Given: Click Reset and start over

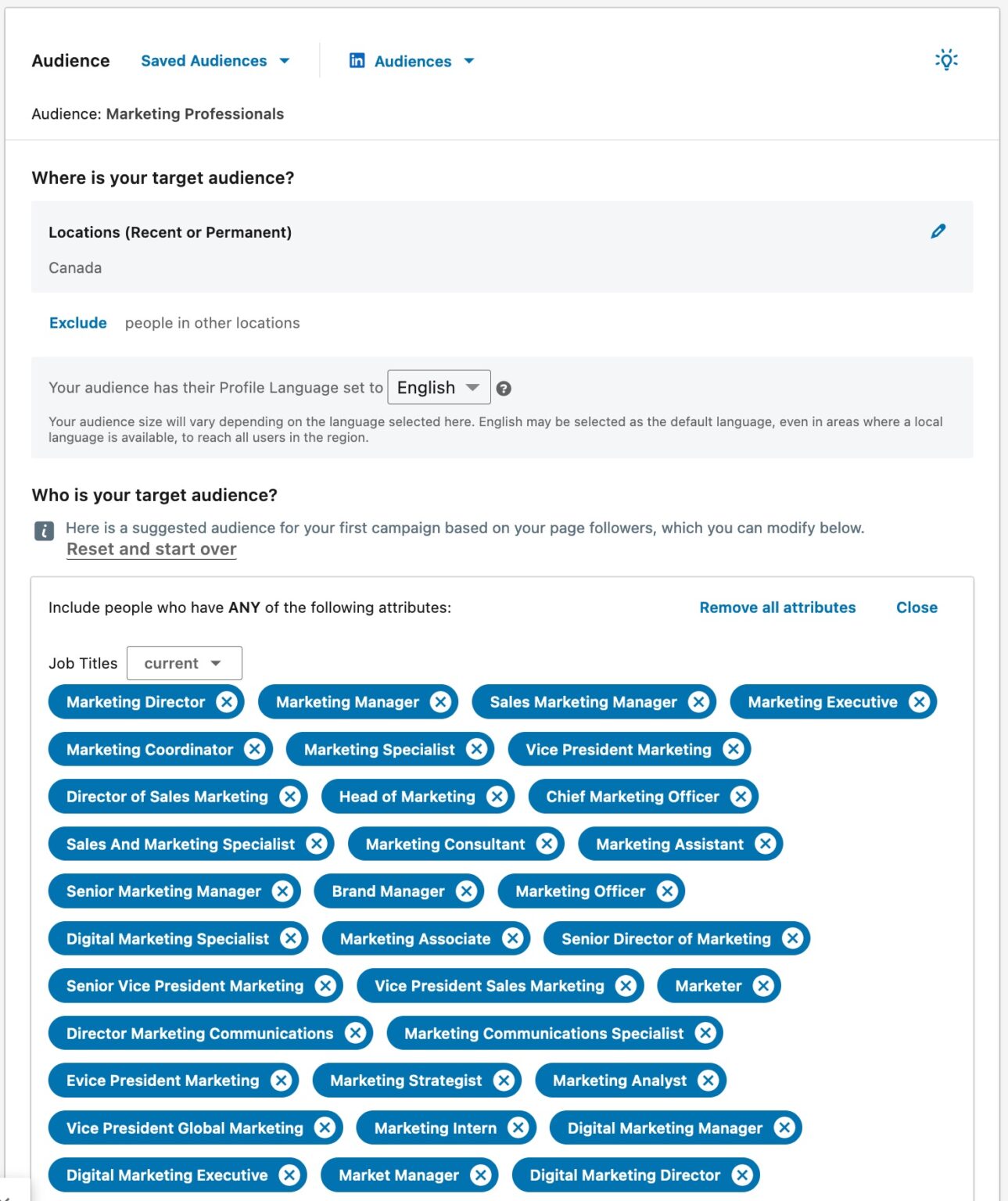Looking at the screenshot, I should coord(151,549).
